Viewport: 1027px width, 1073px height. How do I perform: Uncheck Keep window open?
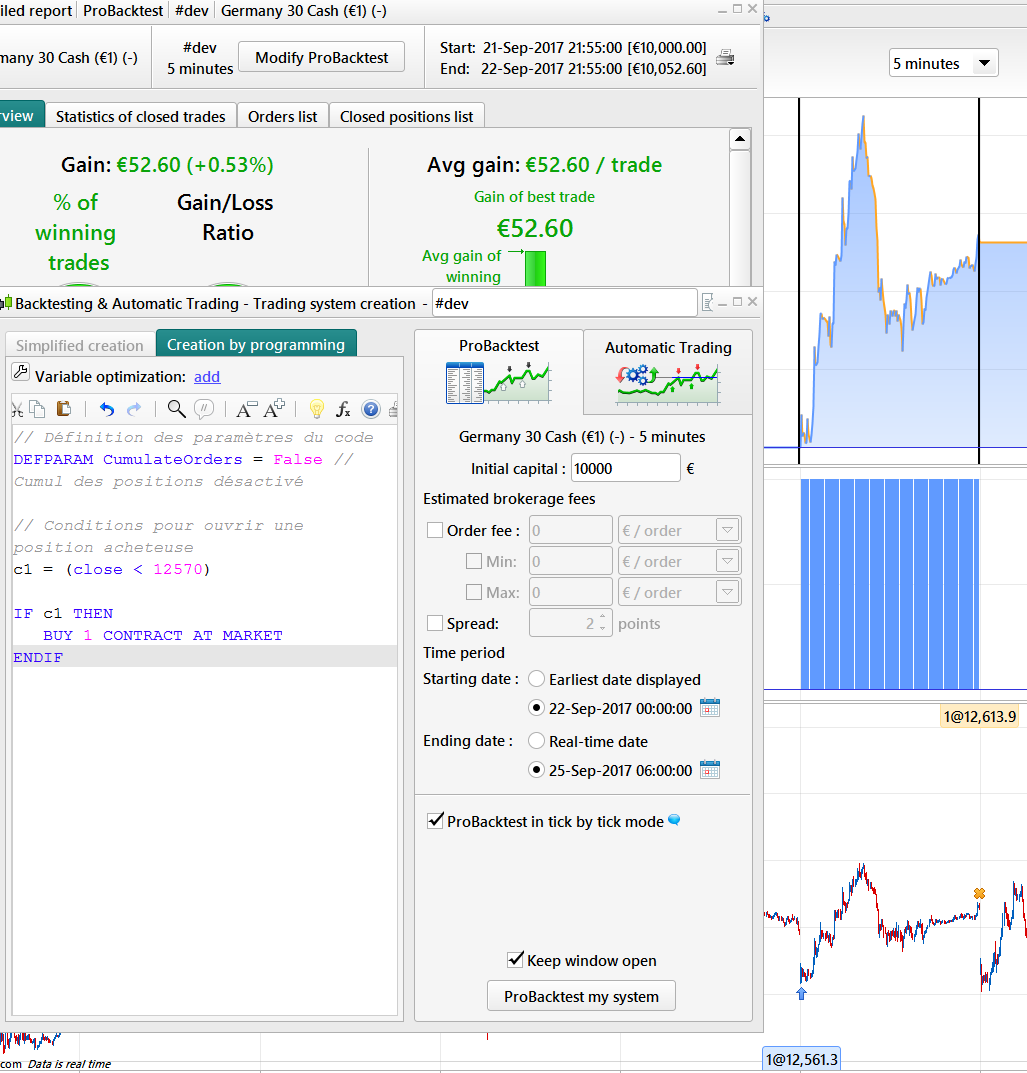click(515, 959)
